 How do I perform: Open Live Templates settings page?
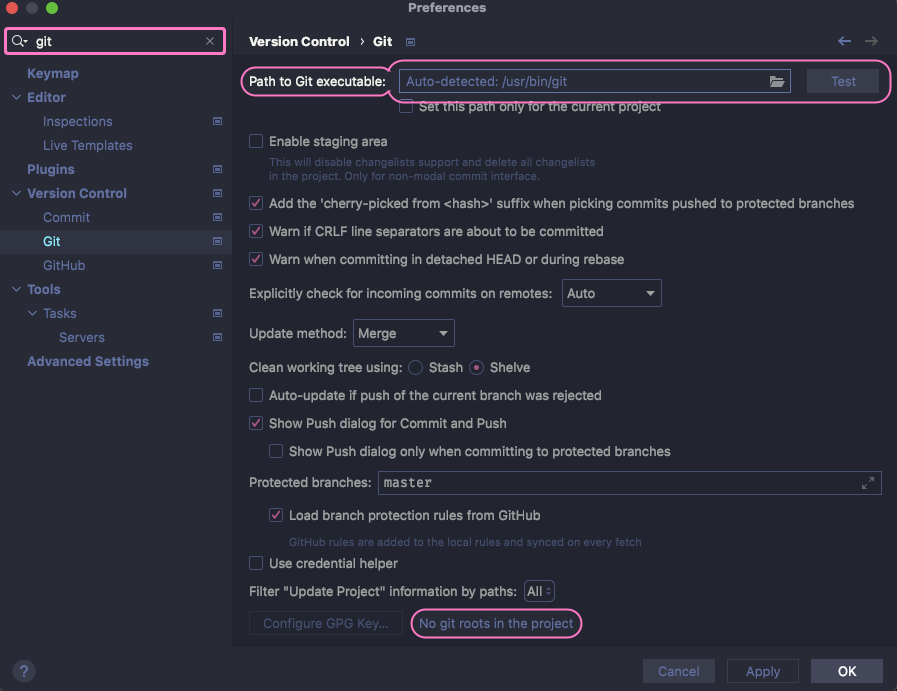[x=88, y=145]
